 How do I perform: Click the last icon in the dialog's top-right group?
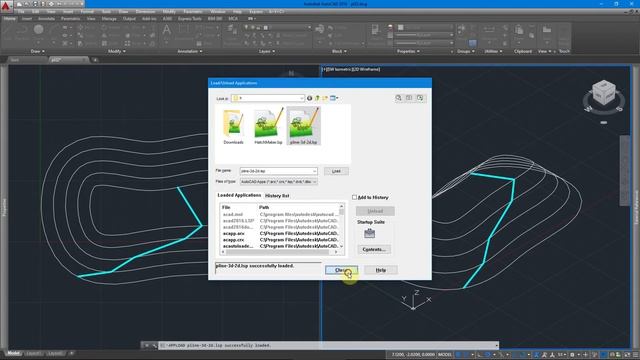[x=420, y=98]
